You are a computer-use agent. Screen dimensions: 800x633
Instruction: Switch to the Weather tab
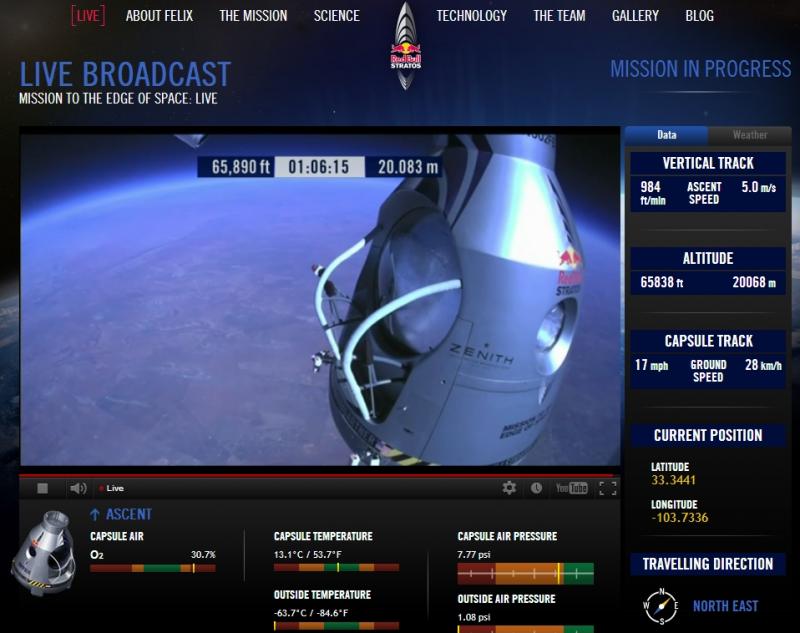749,135
